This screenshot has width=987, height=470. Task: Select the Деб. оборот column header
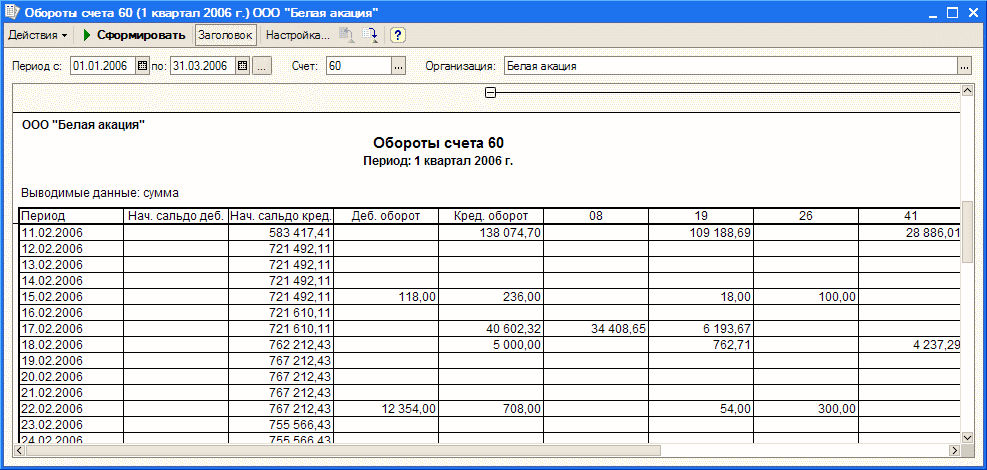point(386,216)
